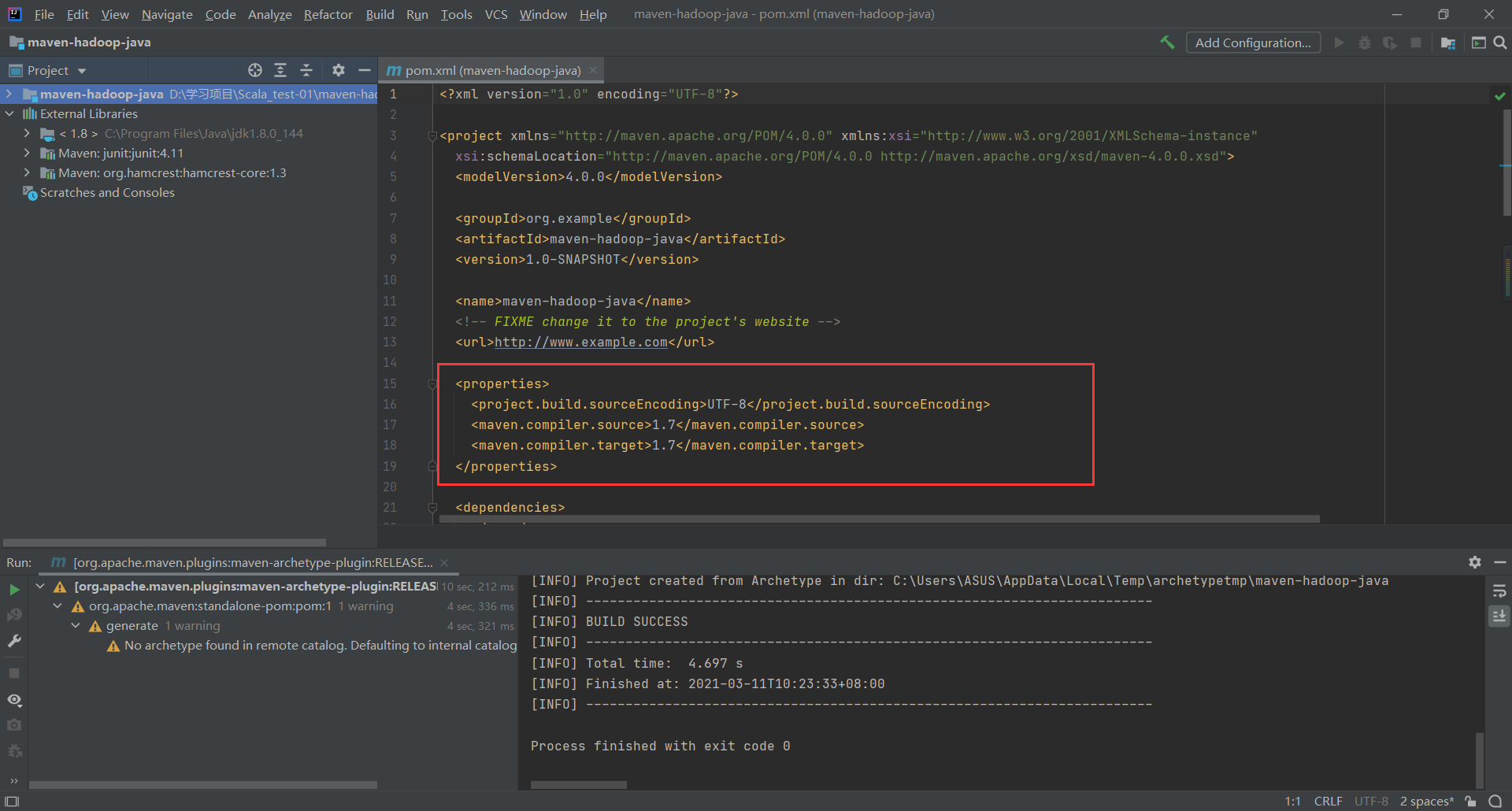Screen dimensions: 1512x811
Task: Open the Run panel settings gear
Action: click(x=1475, y=562)
